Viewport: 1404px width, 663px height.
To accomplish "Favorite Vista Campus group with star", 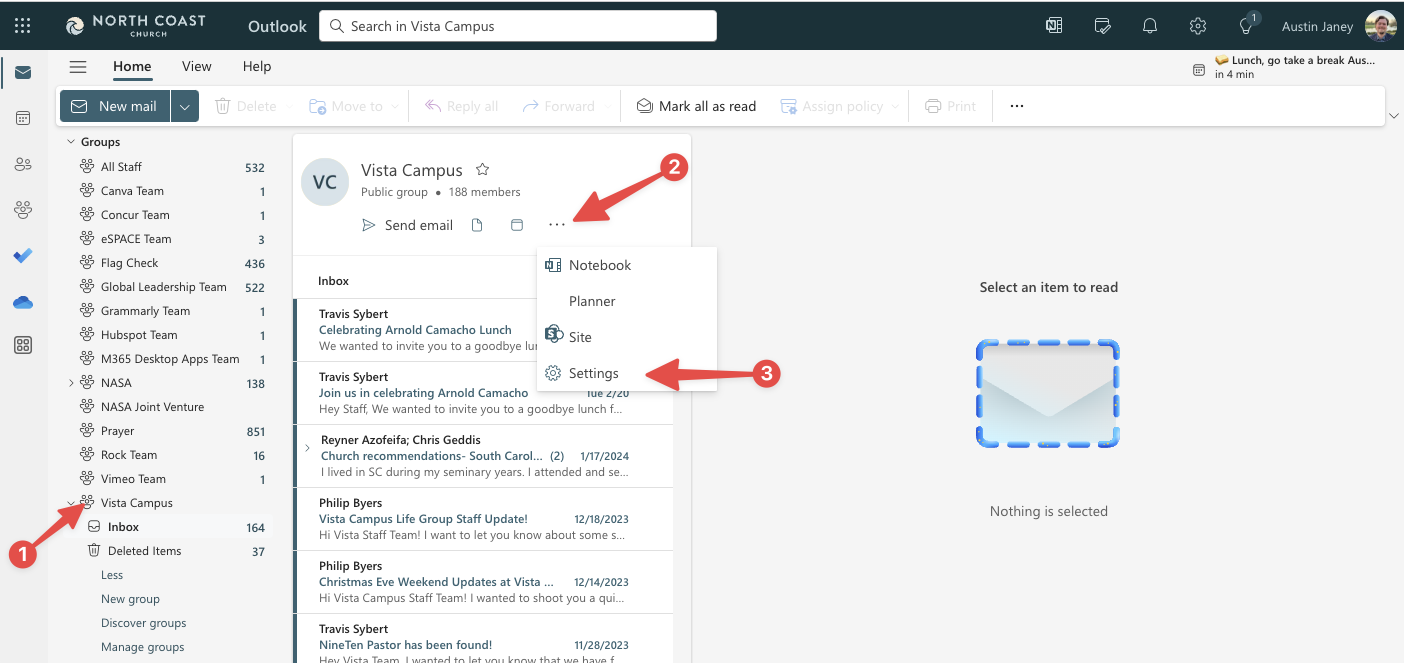I will tap(482, 170).
